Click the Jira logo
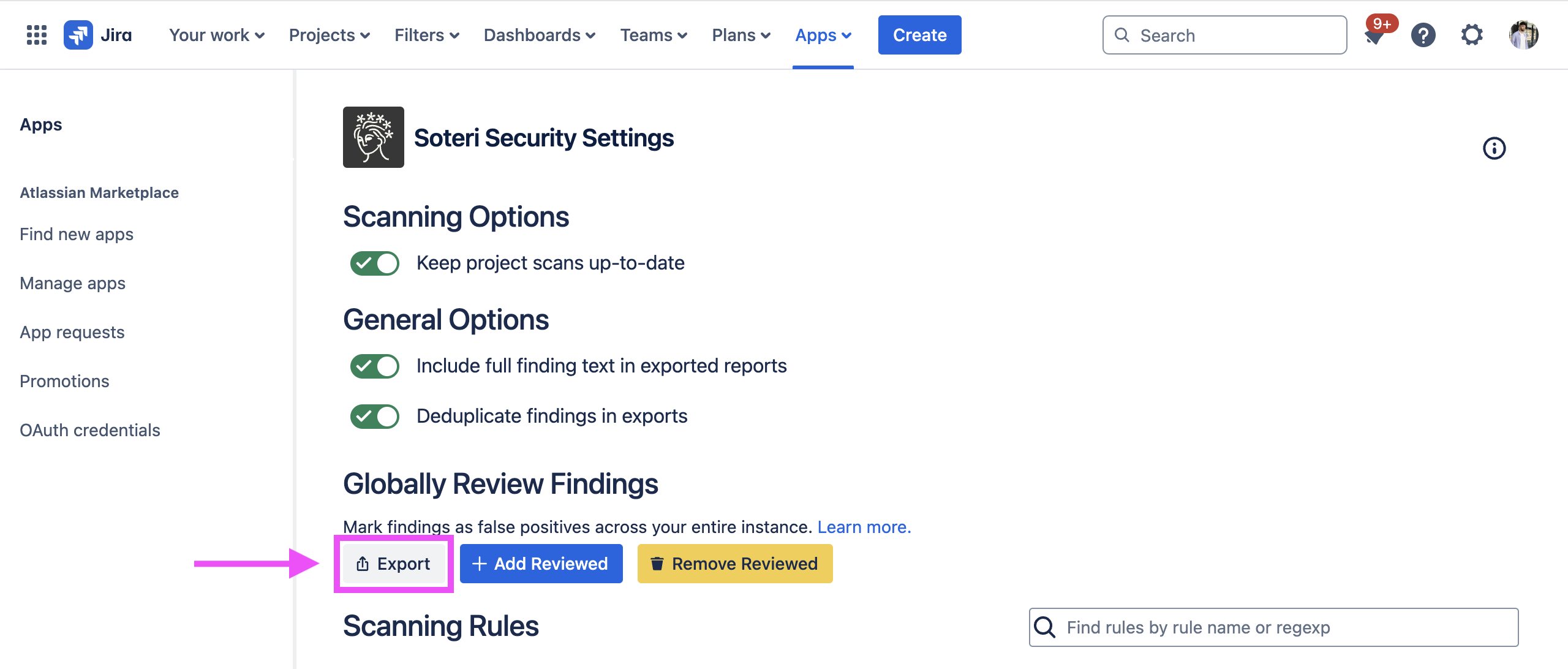This screenshot has height=669, width=1568. pos(98,35)
